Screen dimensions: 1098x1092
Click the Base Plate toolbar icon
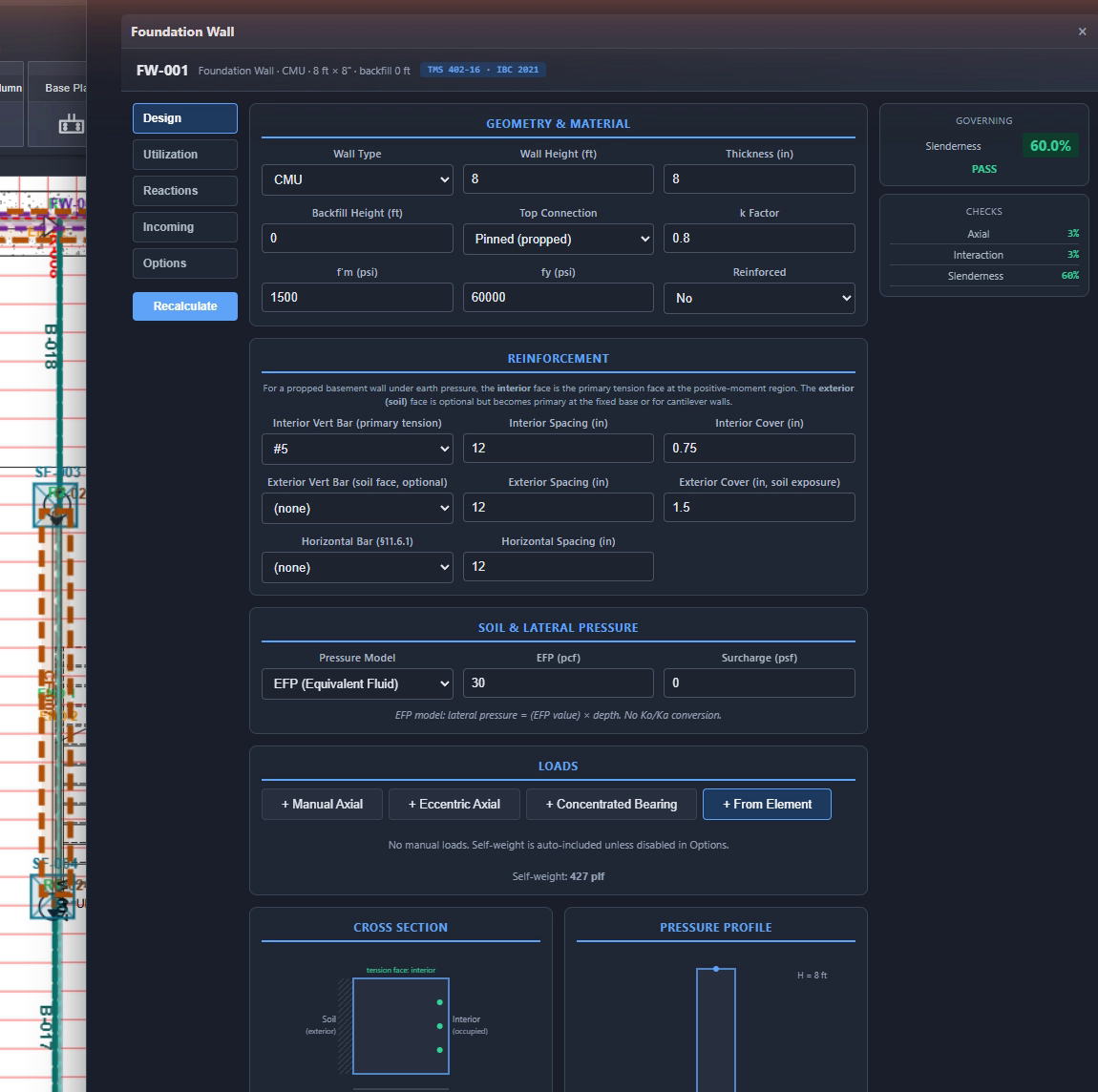click(72, 125)
